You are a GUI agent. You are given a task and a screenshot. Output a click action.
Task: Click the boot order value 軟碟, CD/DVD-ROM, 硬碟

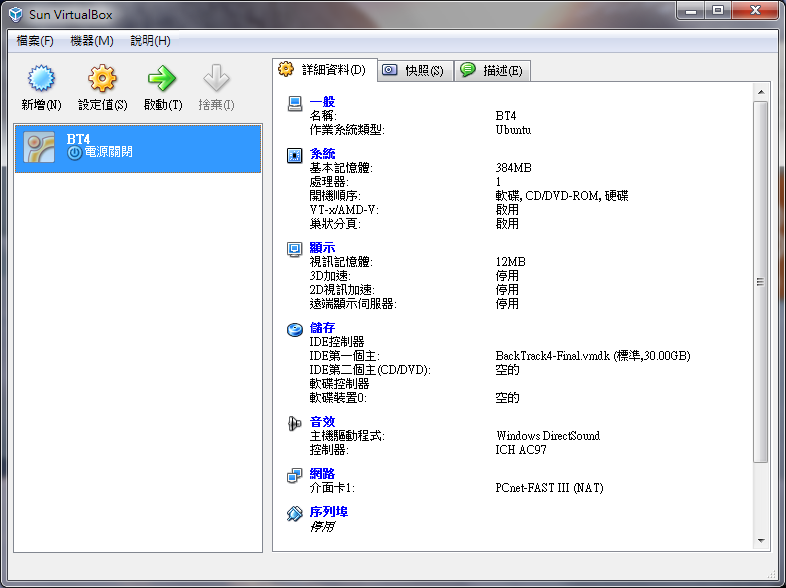pos(561,196)
